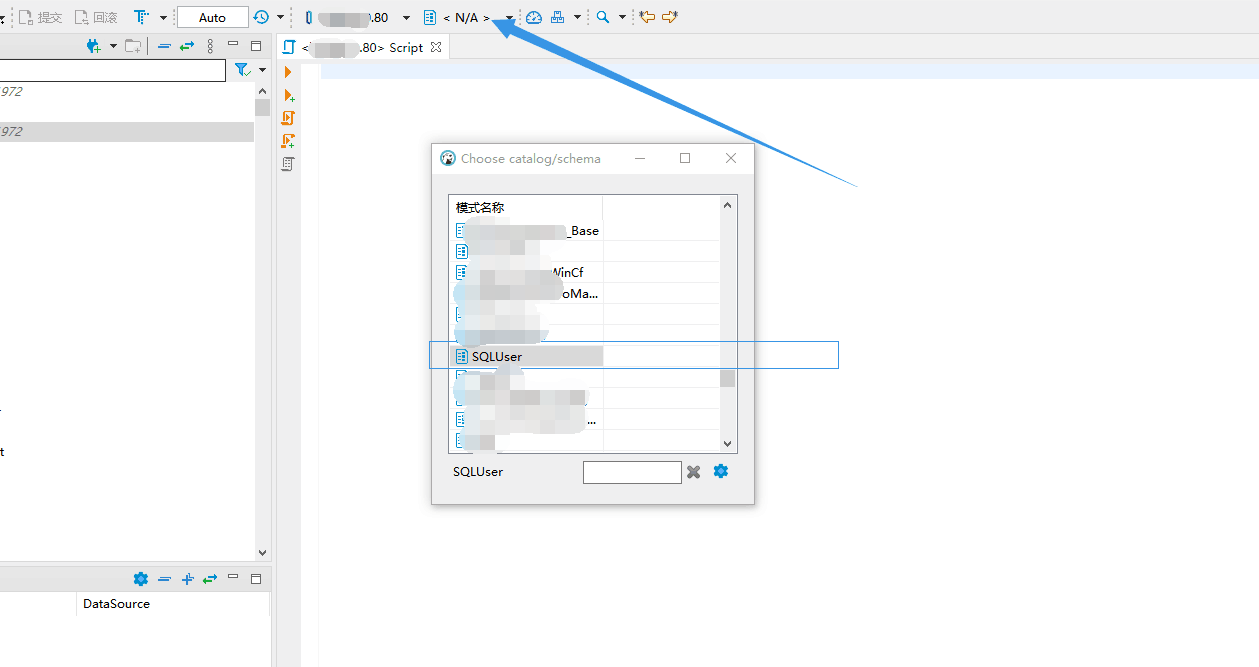1259x667 pixels.
Task: Open the results panel settings gear
Action: click(x=141, y=578)
